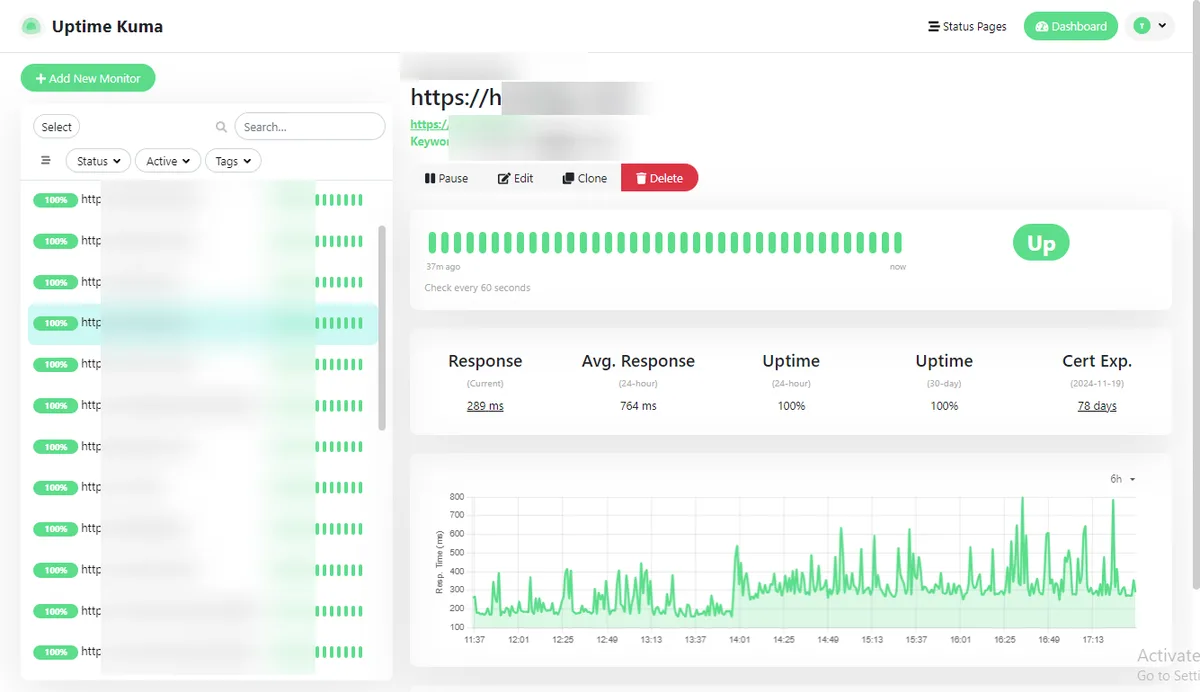Open the user profile avatar menu
The height and width of the screenshot is (692, 1200).
[x=1149, y=26]
